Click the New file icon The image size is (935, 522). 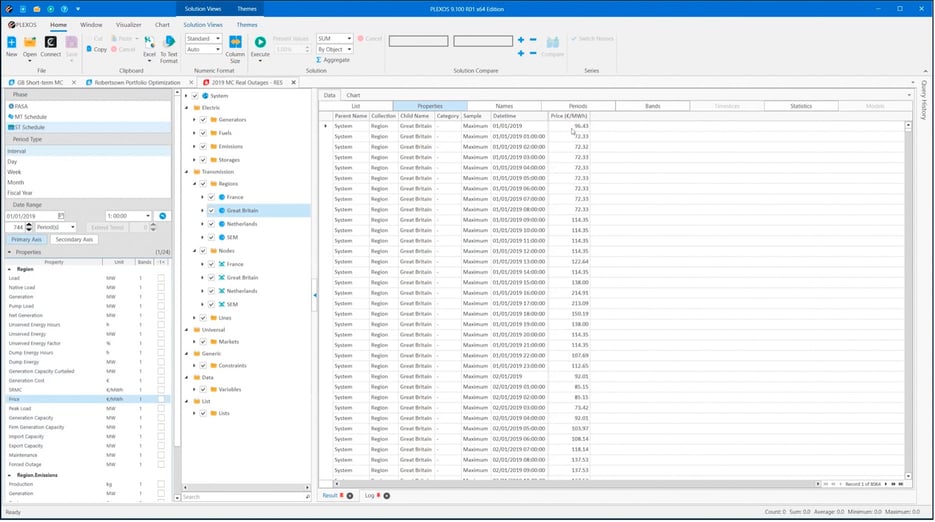point(11,43)
